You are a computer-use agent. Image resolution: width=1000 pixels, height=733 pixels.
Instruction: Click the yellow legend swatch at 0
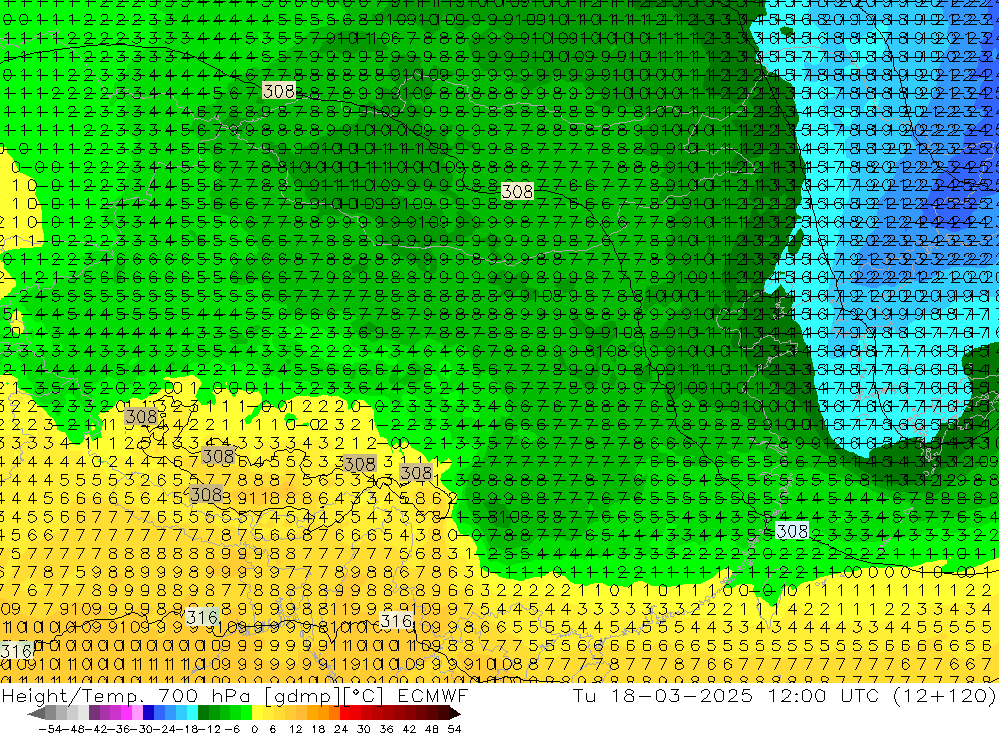pyautogui.click(x=257, y=712)
